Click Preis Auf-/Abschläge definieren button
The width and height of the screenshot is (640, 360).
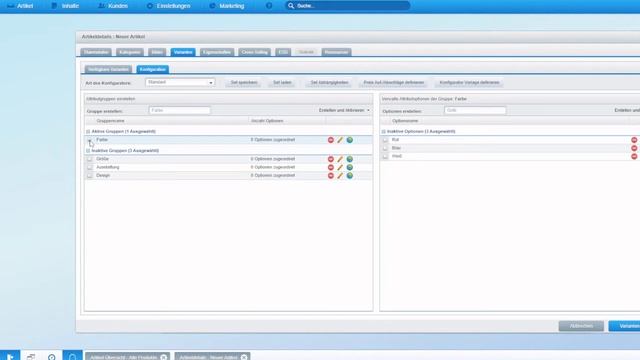(394, 82)
